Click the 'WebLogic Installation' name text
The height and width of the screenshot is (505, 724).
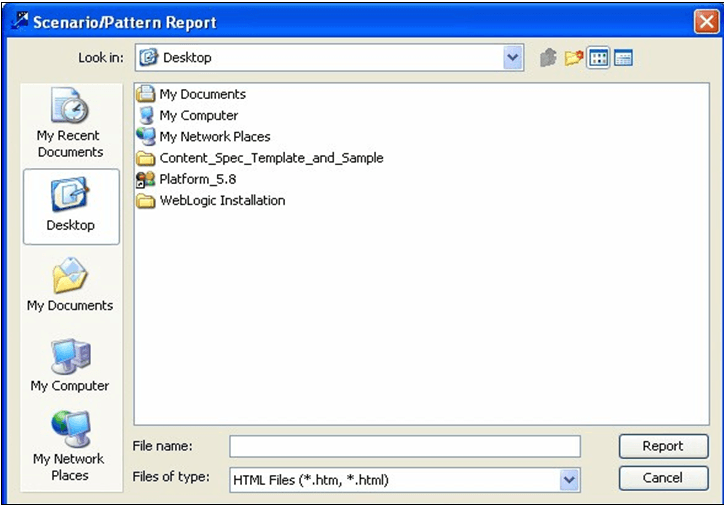coord(223,200)
